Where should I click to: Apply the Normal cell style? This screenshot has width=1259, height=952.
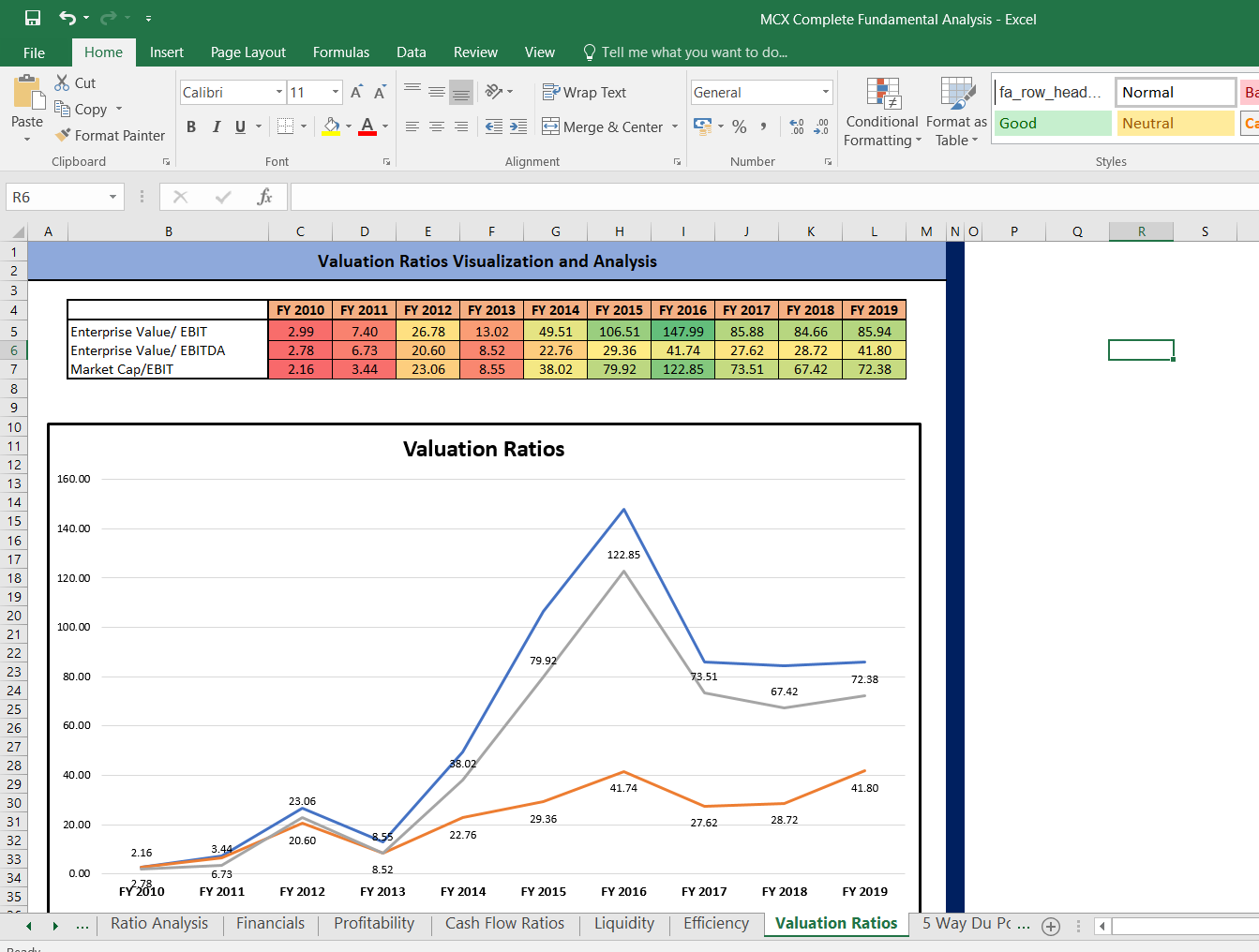click(1176, 92)
